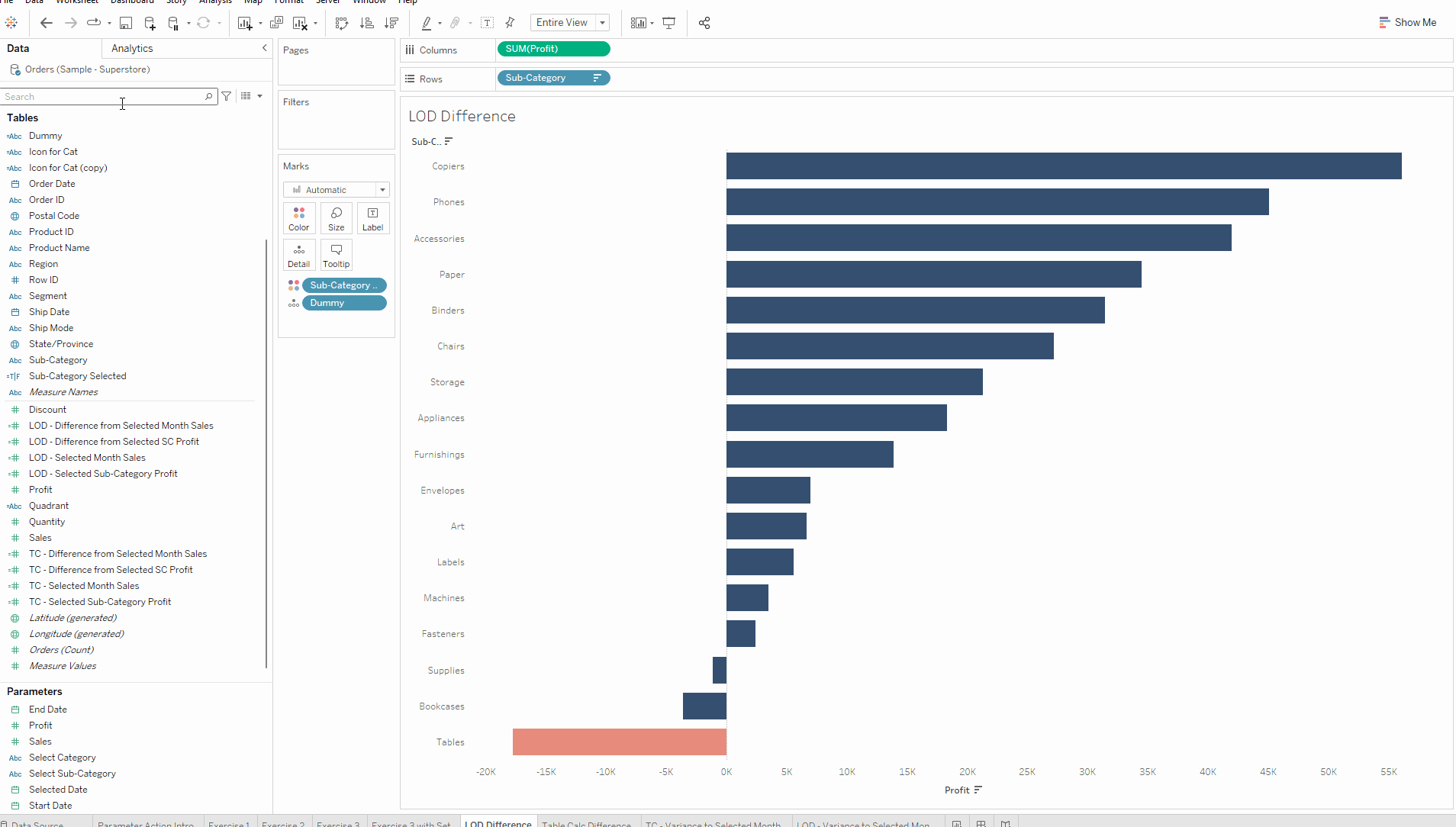Screen dimensions: 1456x827
Task: Click the Sort Ascending toolbar icon
Action: tap(367, 23)
